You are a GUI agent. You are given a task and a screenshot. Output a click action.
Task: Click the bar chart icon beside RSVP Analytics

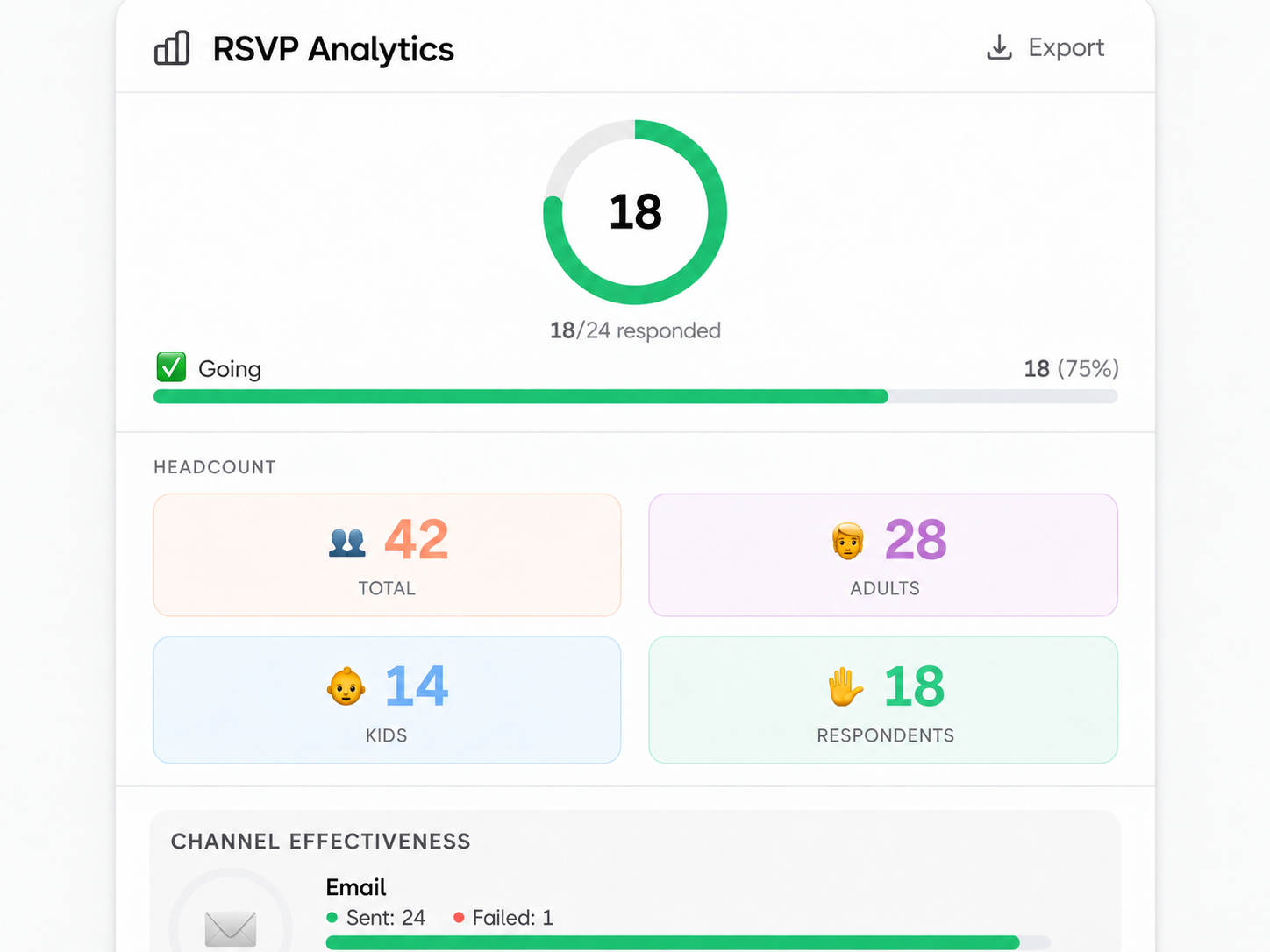click(172, 48)
